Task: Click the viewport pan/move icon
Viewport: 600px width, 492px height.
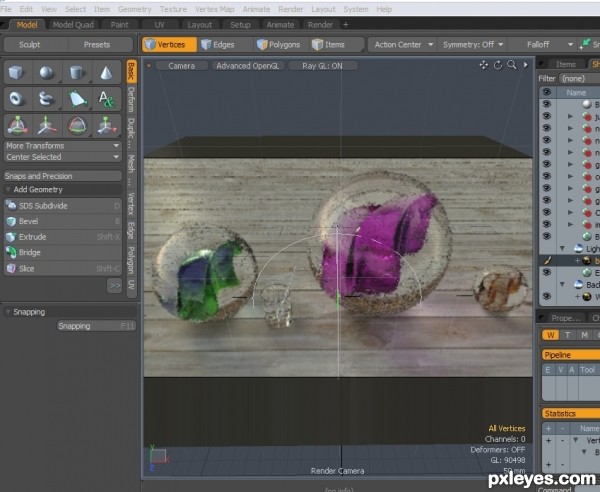Action: pyautogui.click(x=484, y=65)
